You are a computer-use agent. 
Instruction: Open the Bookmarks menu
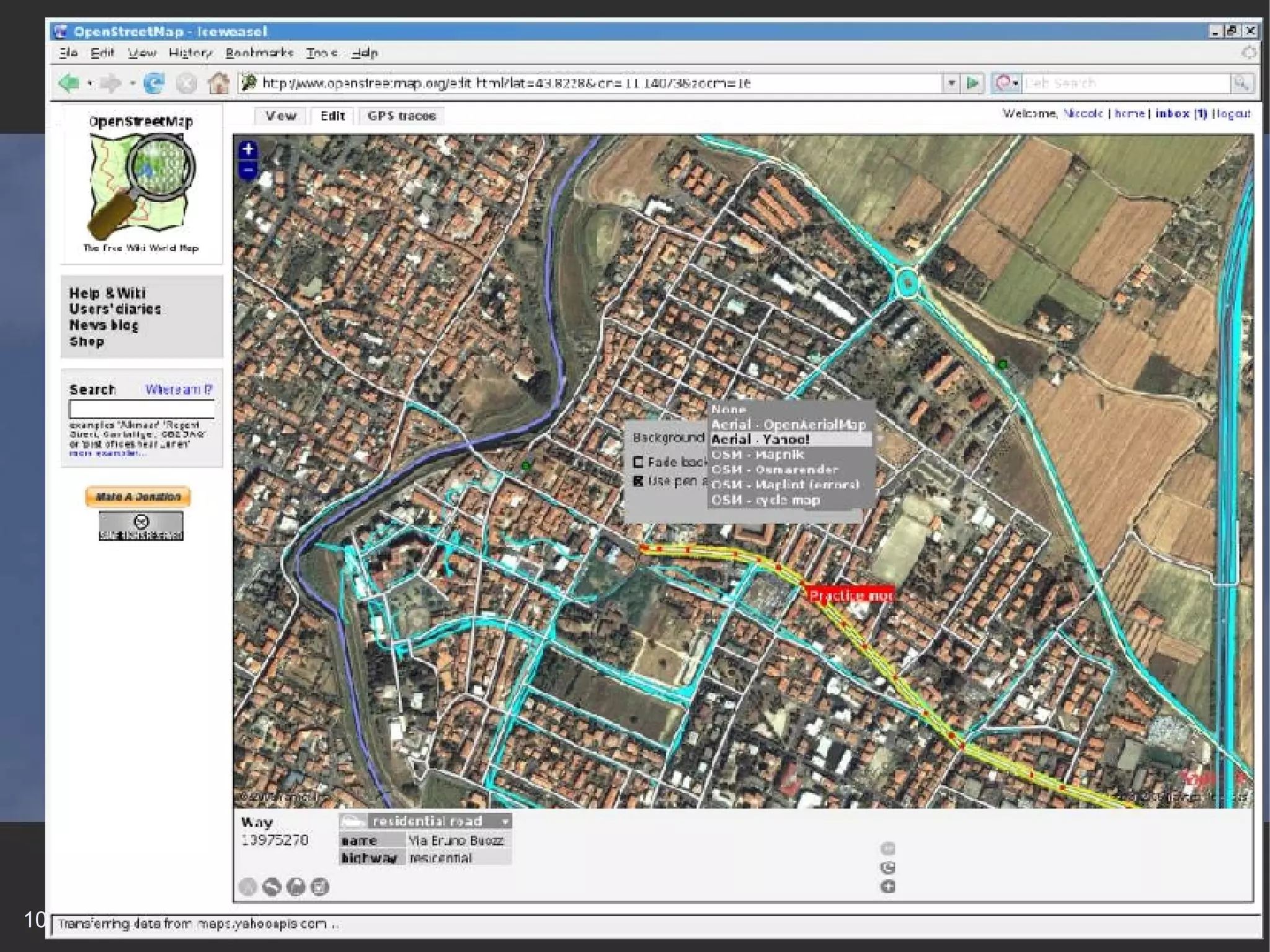tap(259, 53)
